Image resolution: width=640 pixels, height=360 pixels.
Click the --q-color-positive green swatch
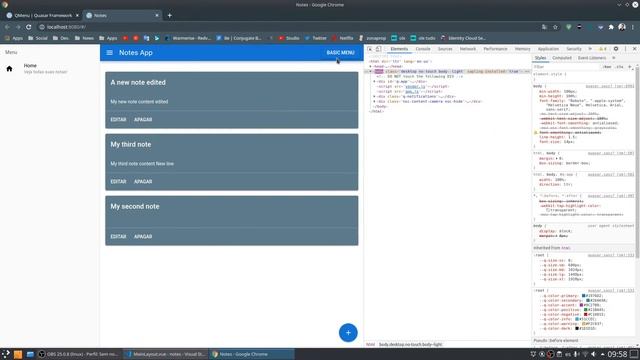tap(586, 310)
